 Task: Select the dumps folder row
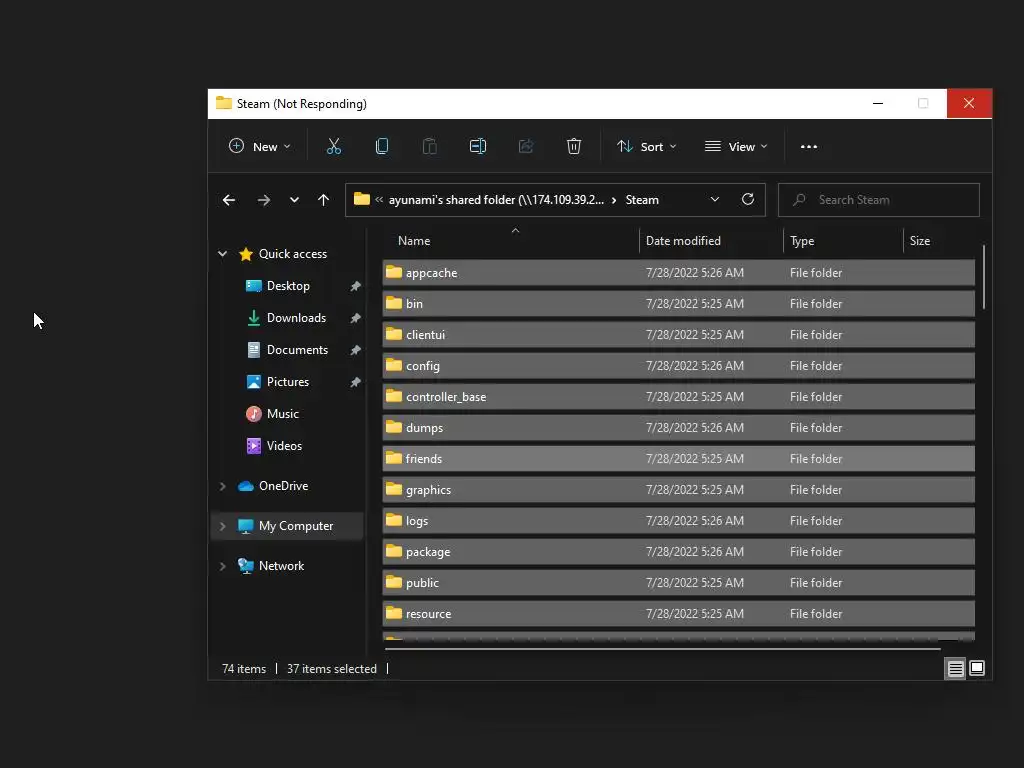[679, 428]
